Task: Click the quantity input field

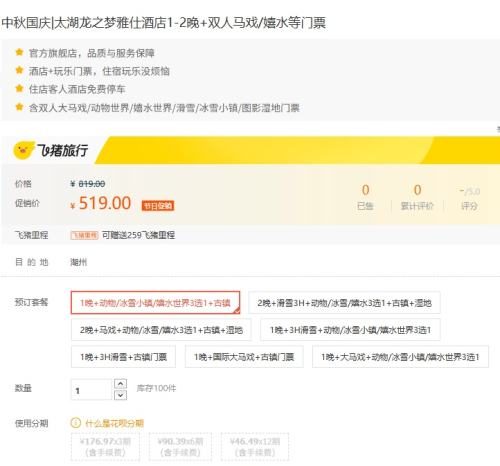Action: click(91, 390)
